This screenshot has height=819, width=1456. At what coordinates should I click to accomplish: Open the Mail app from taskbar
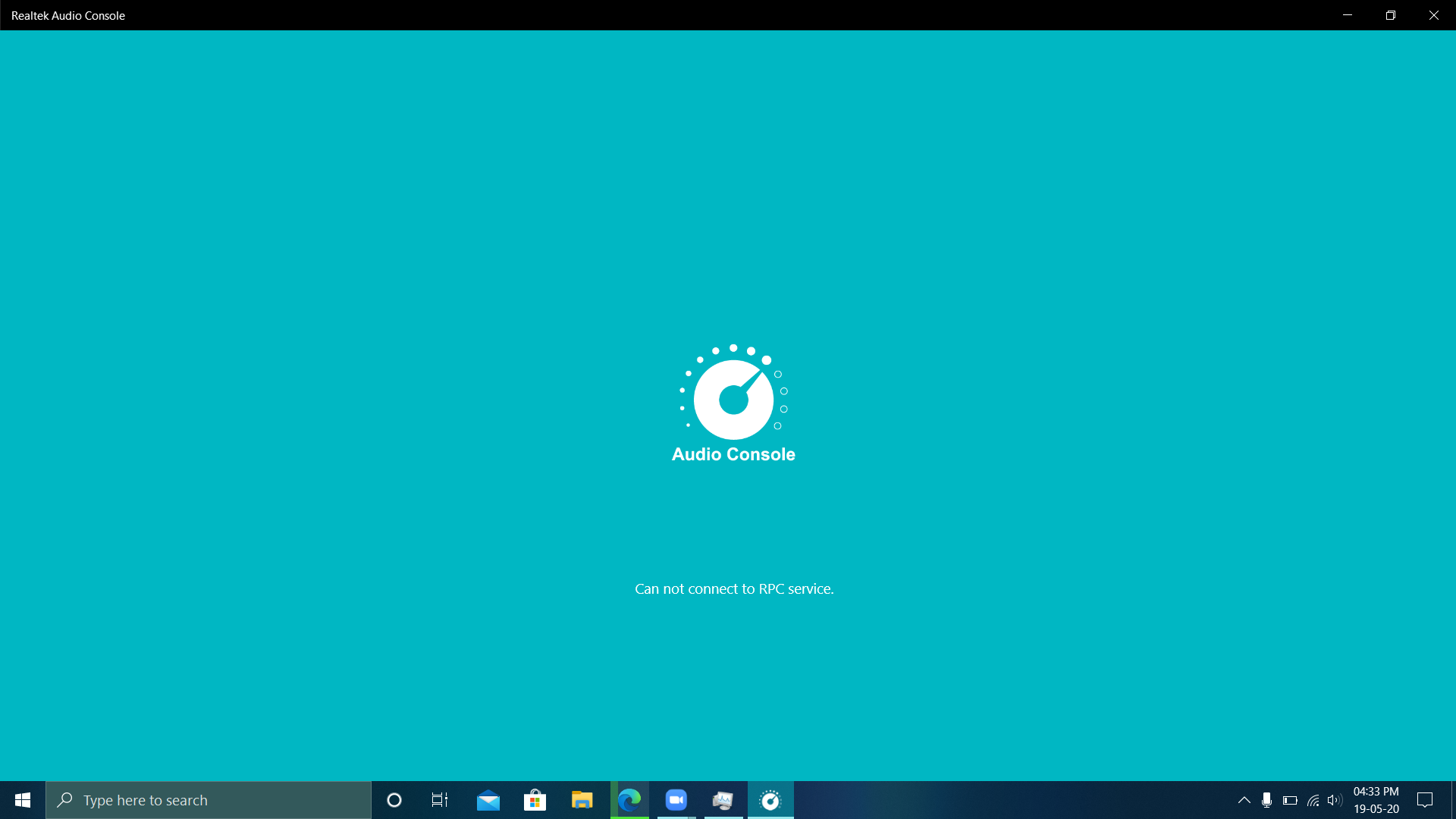tap(488, 800)
